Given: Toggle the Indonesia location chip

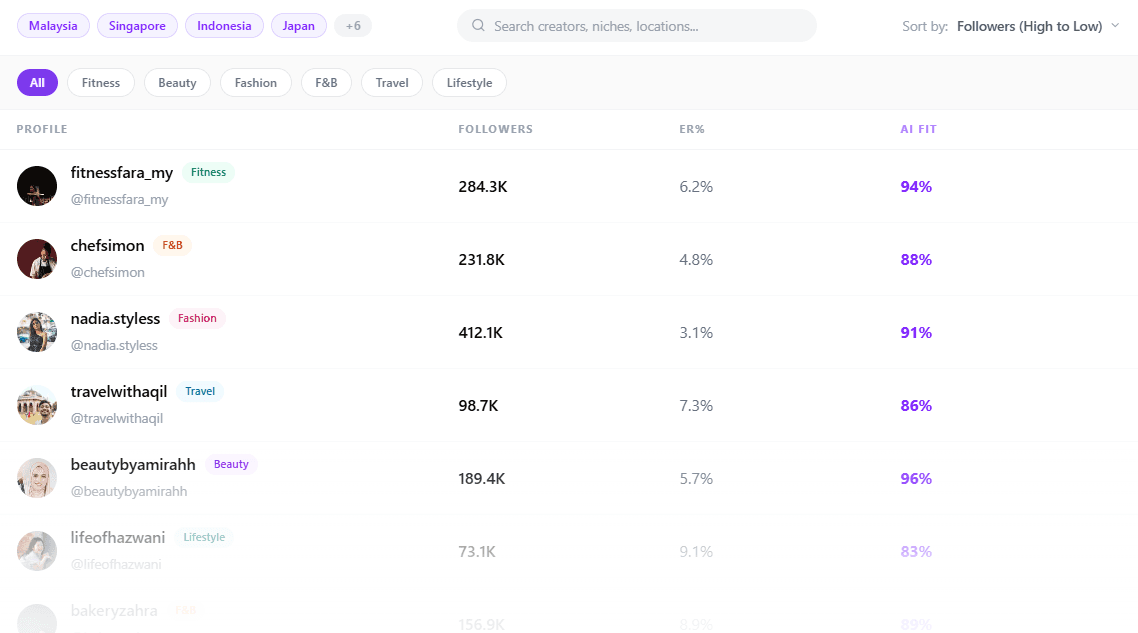Looking at the screenshot, I should [224, 26].
